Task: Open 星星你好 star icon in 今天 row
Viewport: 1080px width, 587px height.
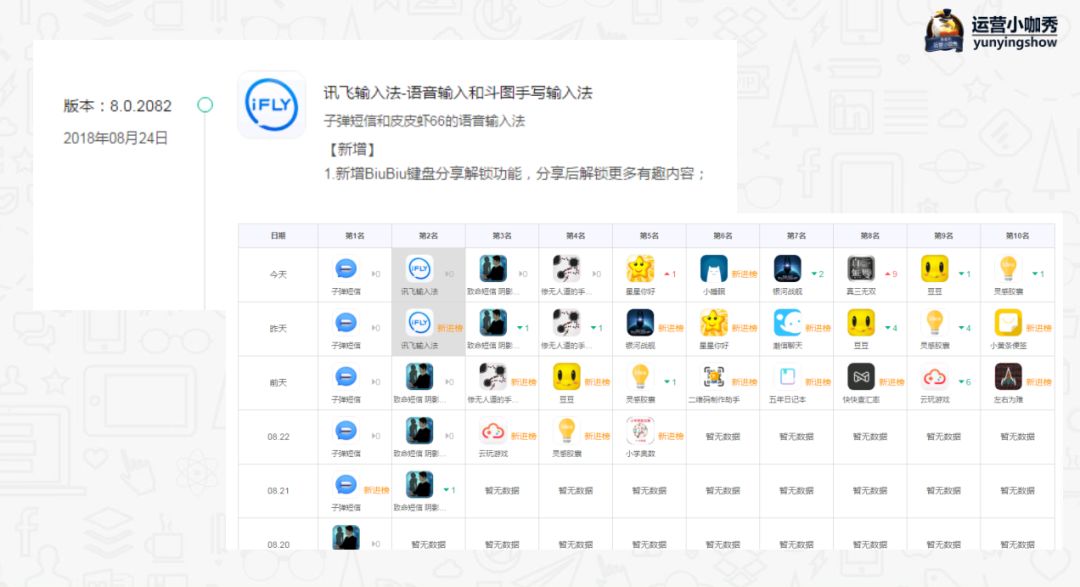Action: (x=641, y=269)
